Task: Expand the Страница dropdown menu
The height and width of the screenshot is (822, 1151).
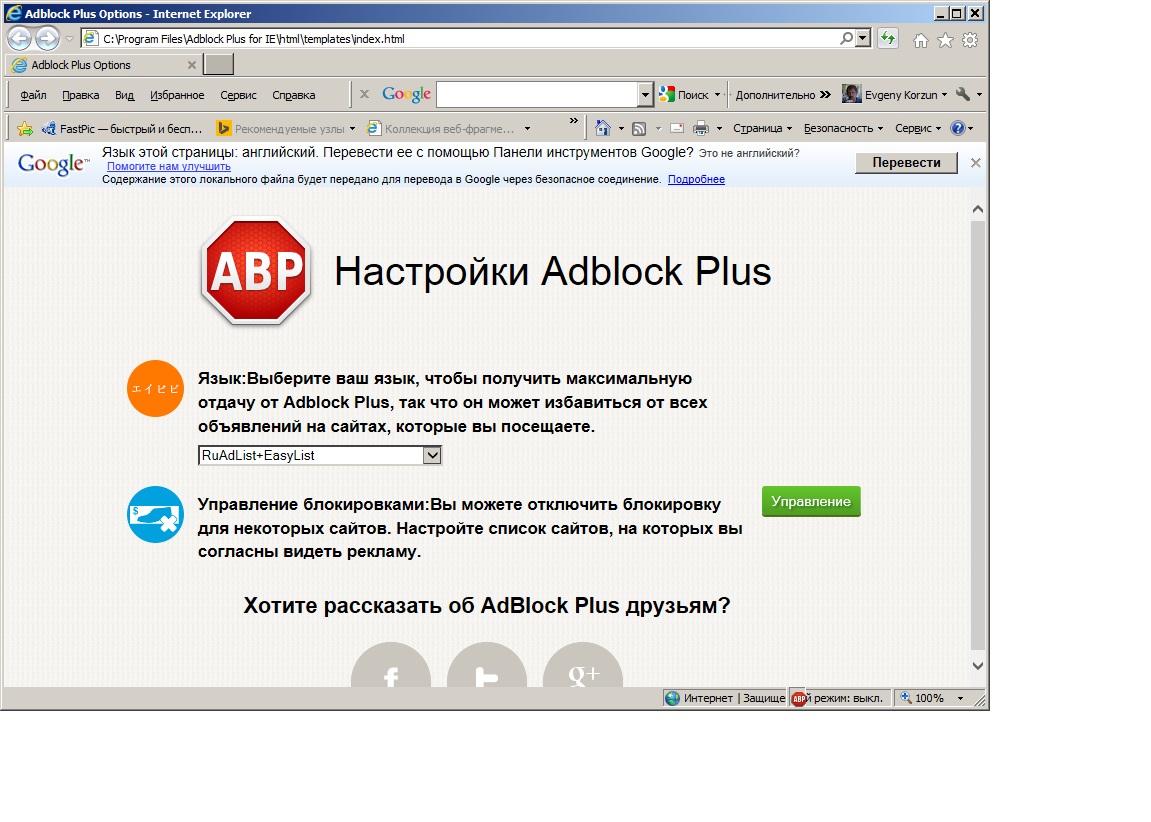Action: click(762, 128)
